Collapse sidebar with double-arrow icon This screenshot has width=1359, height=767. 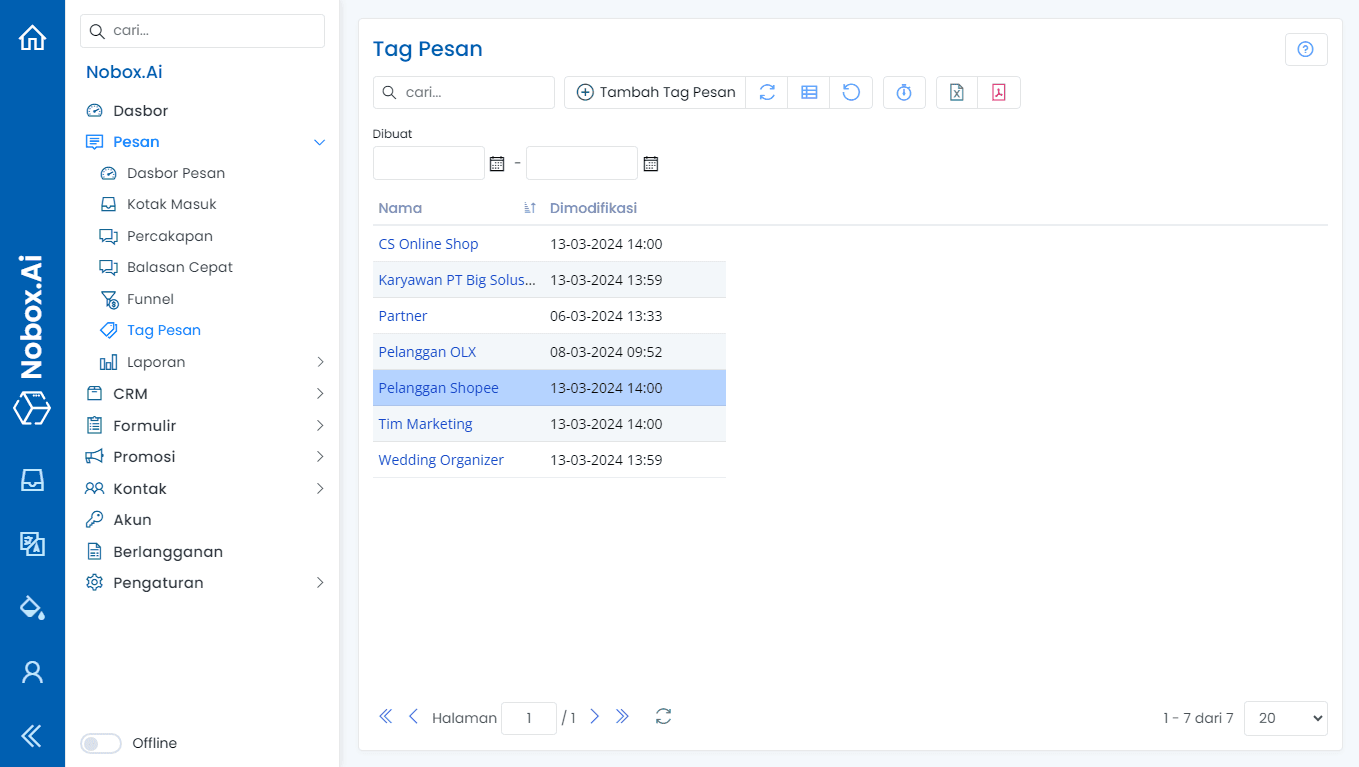pos(32,737)
